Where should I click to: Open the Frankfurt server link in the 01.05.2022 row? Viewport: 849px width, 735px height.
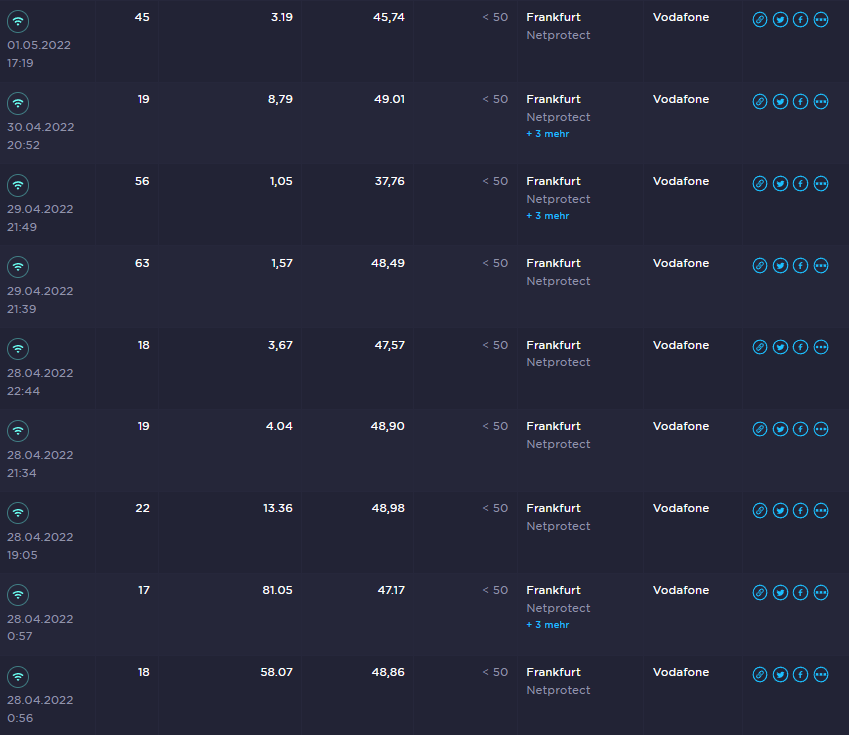(553, 17)
